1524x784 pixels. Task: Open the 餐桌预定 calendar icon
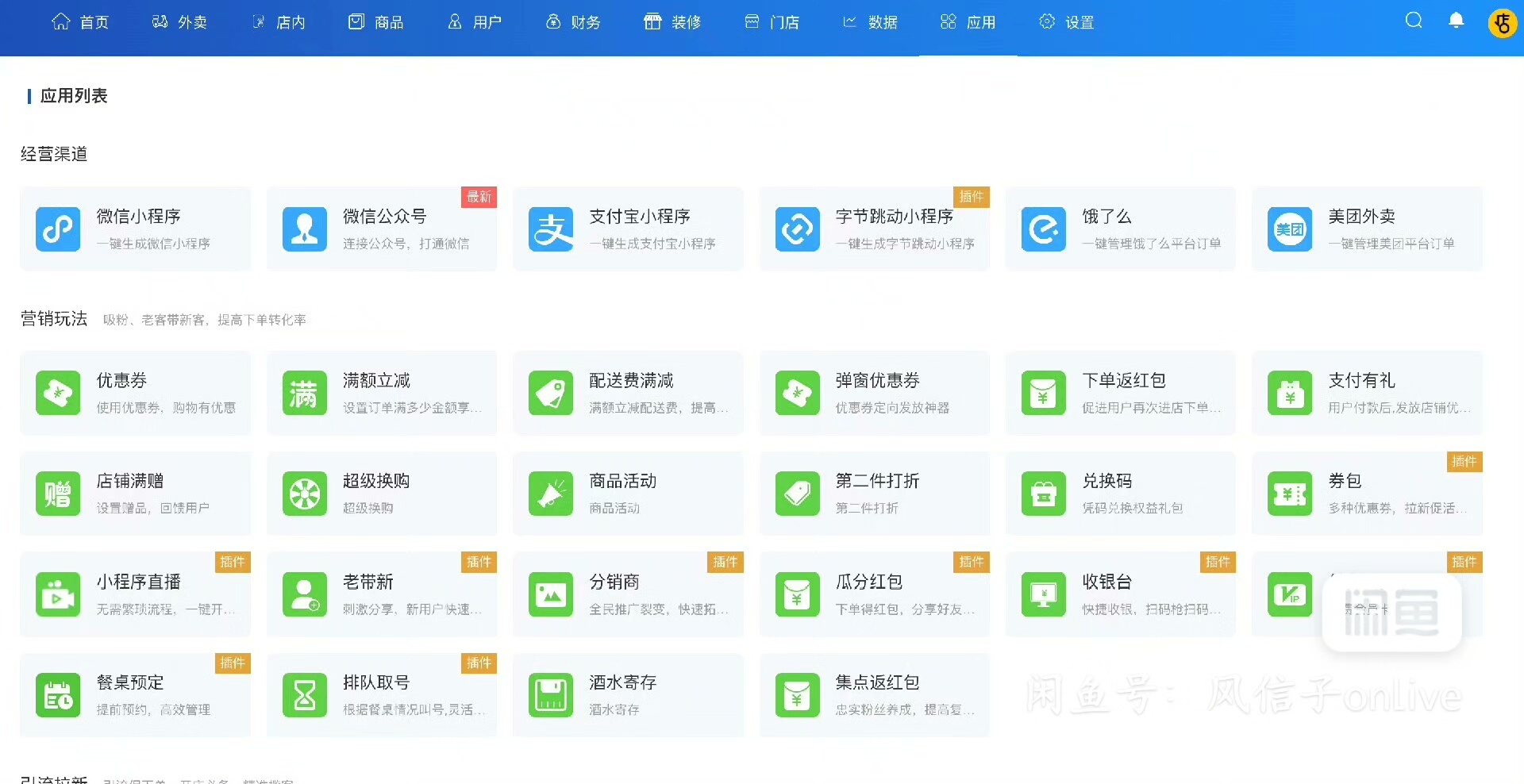coord(58,695)
